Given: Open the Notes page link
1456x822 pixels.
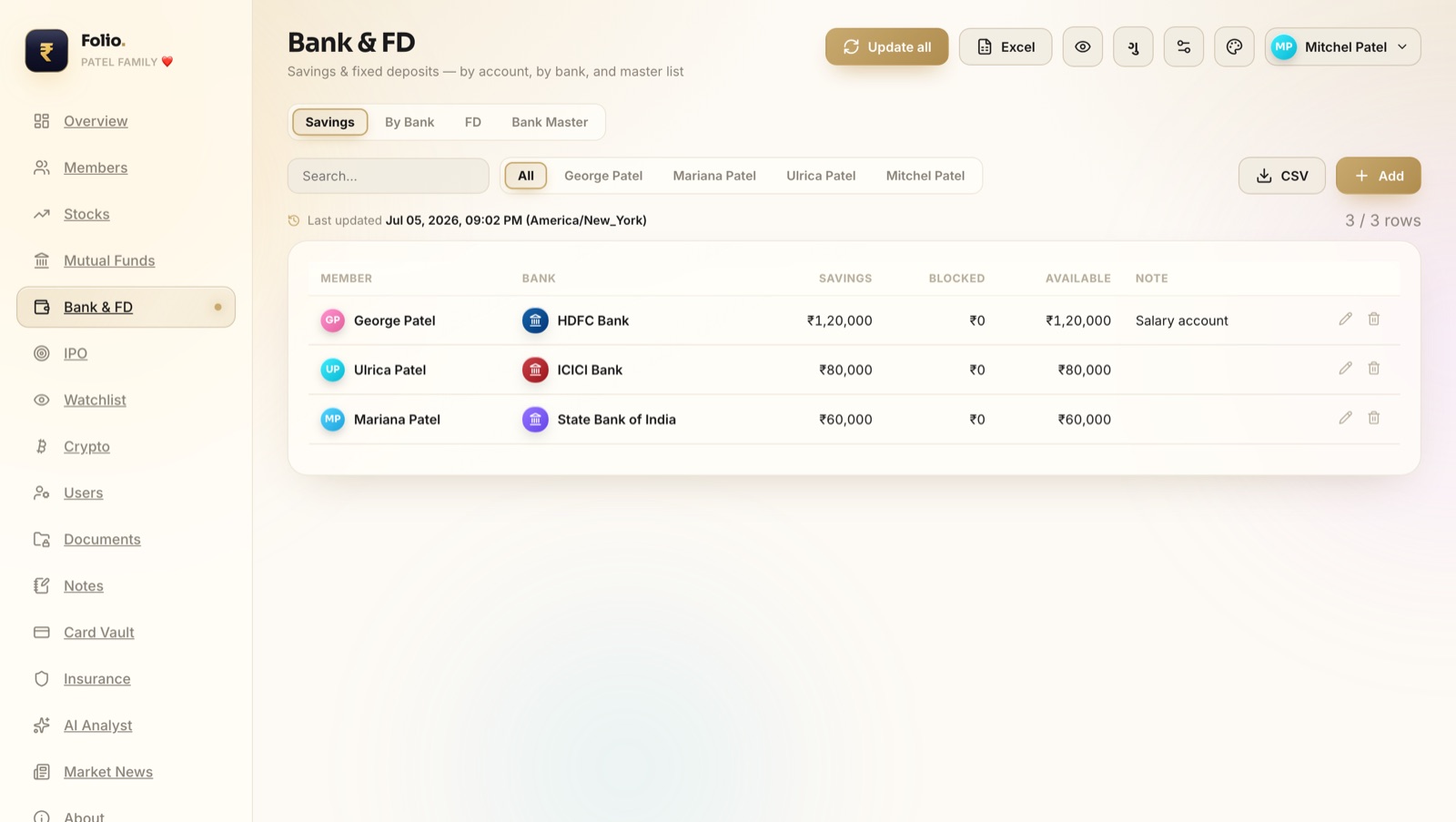Looking at the screenshot, I should coord(84,585).
